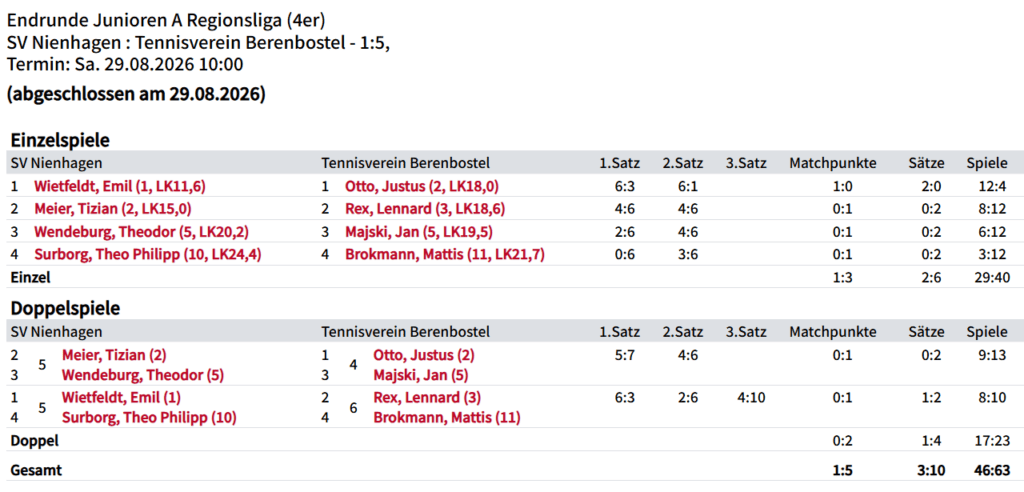Select Surborg, Theo Philipp (10, LK24,4)
The width and height of the screenshot is (1024, 492).
point(148,255)
